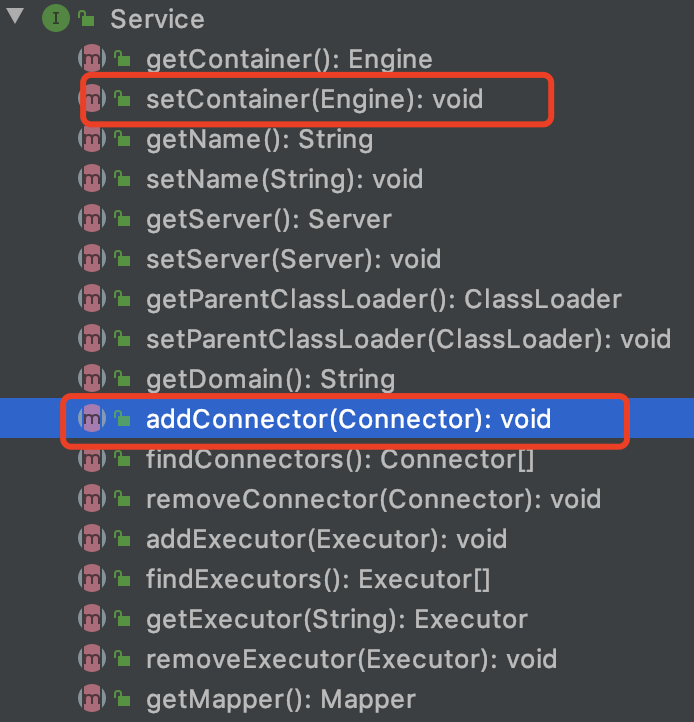Viewport: 694px width, 722px height.
Task: Click the method icon for getContainer()
Action: pyautogui.click(x=92, y=58)
